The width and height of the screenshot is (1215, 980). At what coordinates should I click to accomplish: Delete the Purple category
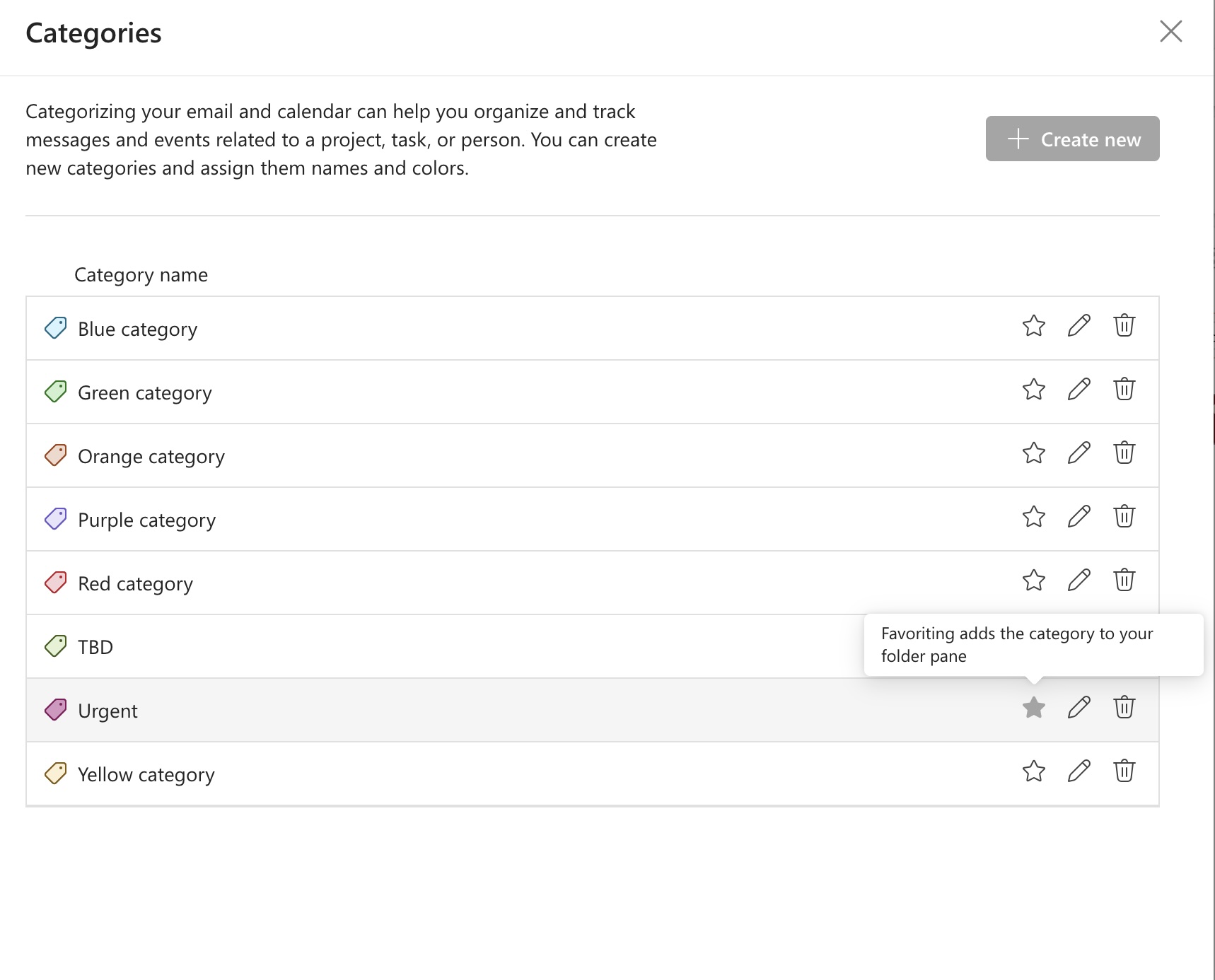1124,517
